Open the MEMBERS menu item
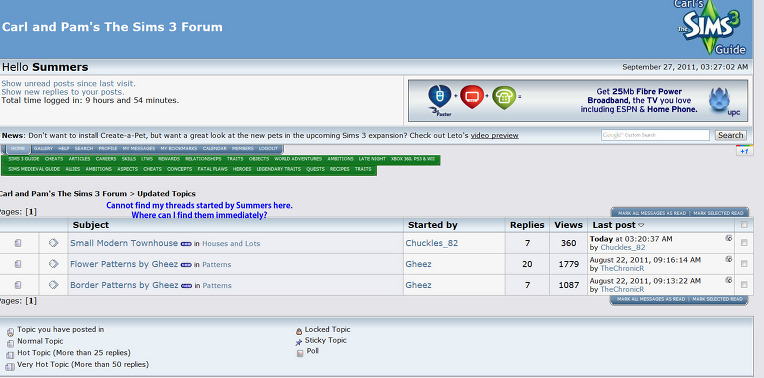The image size is (764, 378). pos(243,149)
